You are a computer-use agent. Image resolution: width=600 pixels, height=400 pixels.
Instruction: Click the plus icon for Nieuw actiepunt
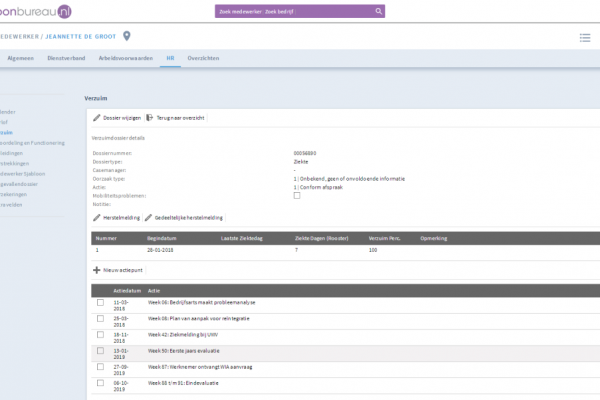point(96,270)
